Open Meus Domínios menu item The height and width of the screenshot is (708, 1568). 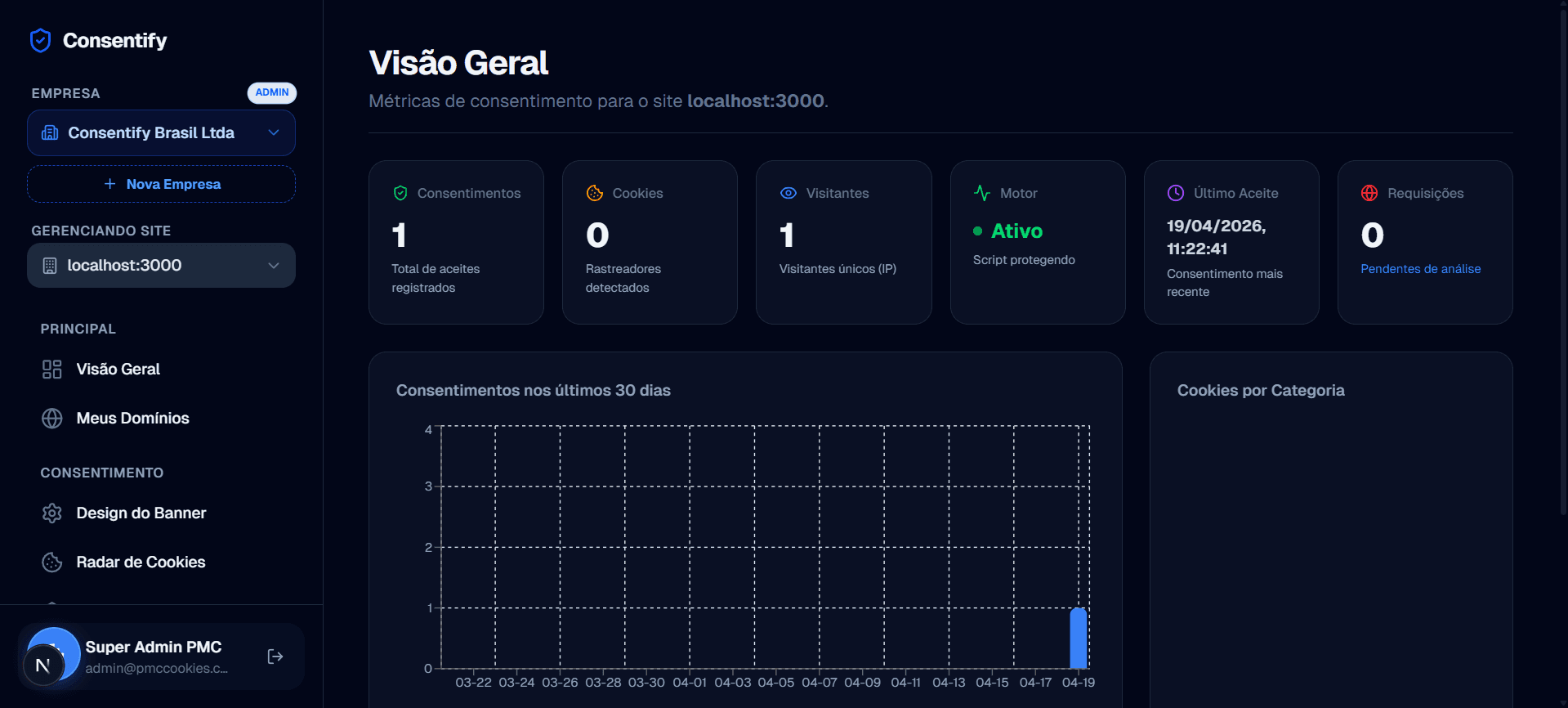pos(132,418)
